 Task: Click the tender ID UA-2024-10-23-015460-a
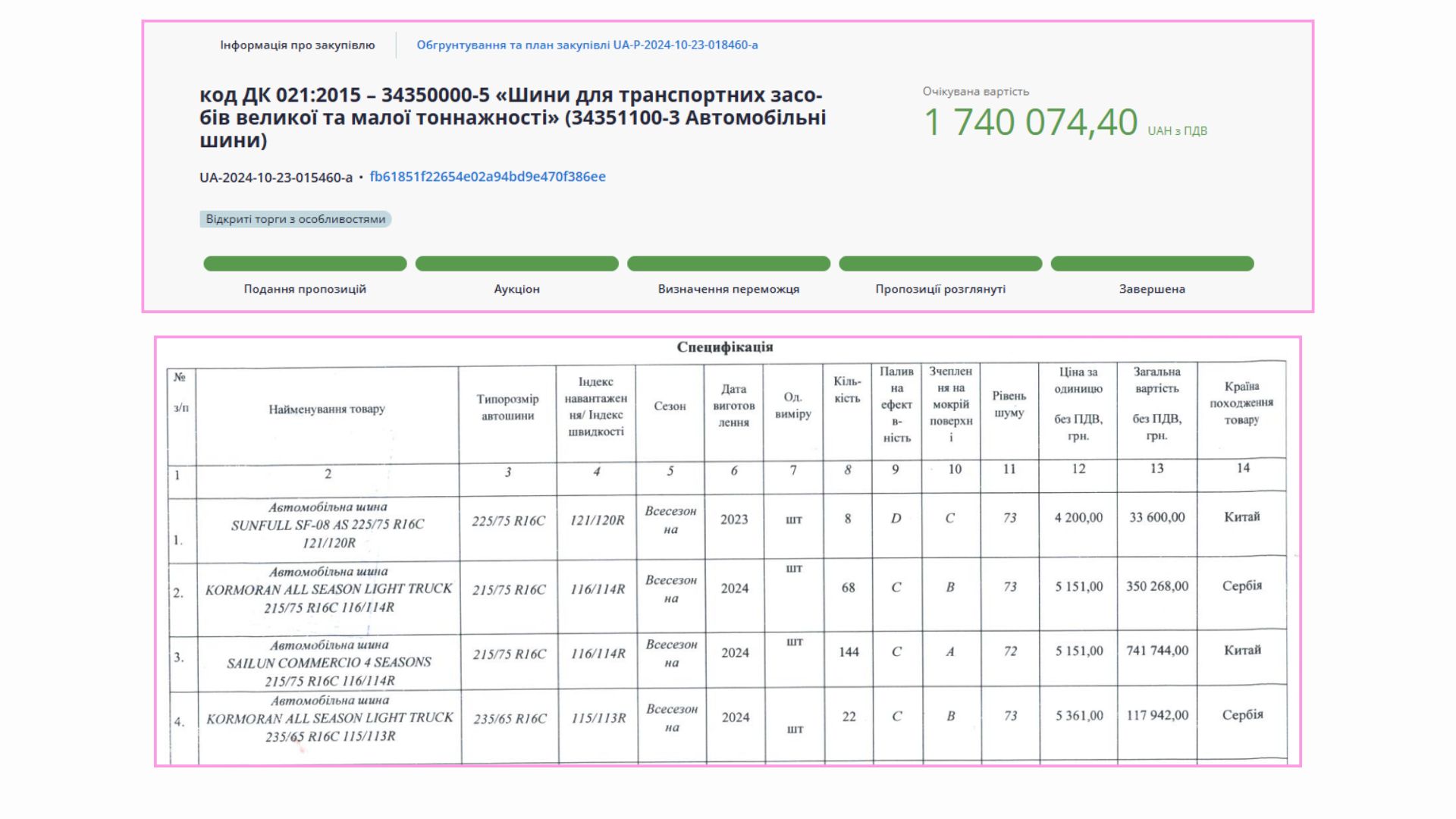point(276,177)
